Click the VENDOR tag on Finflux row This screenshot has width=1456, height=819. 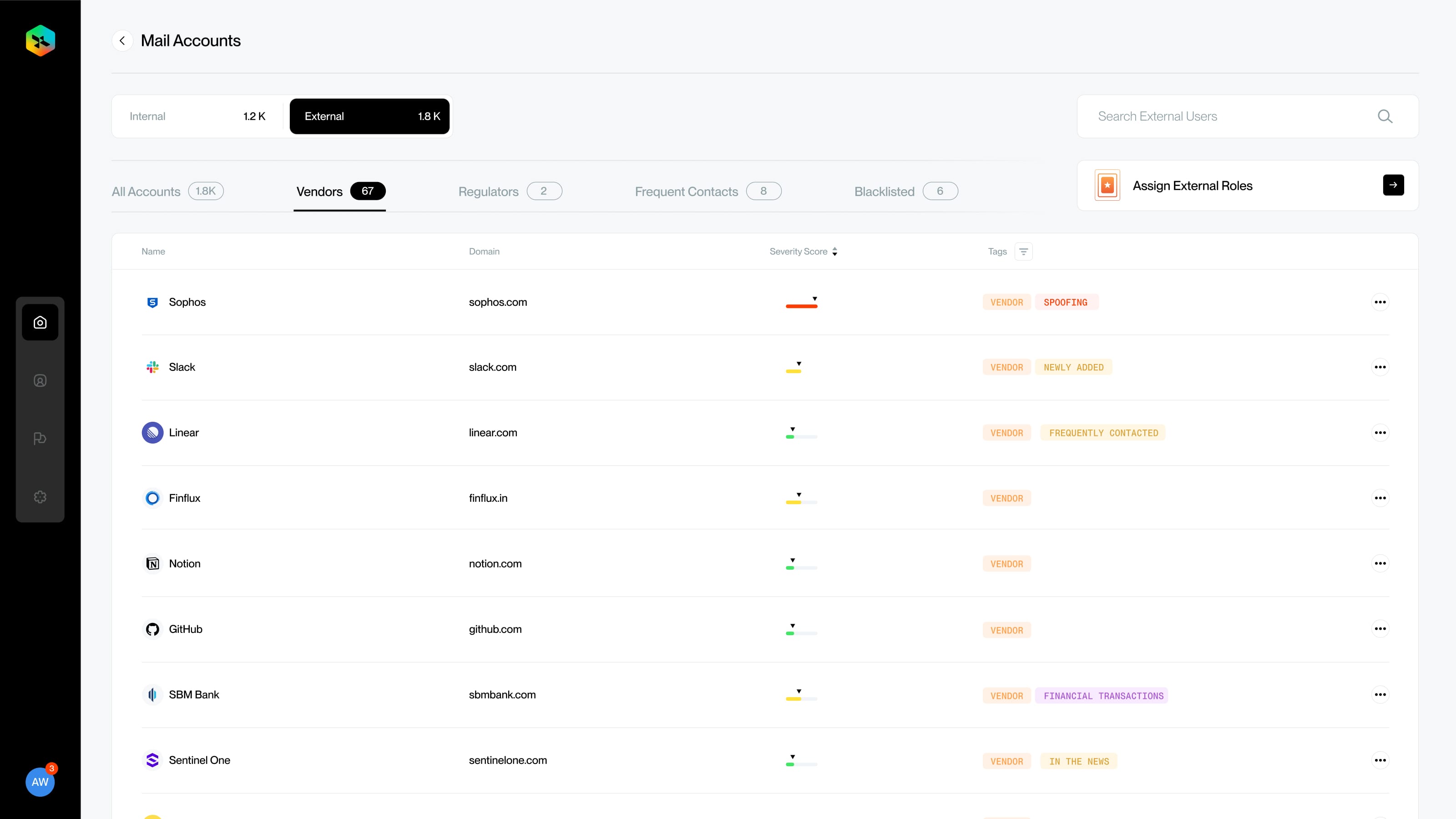coord(1006,499)
